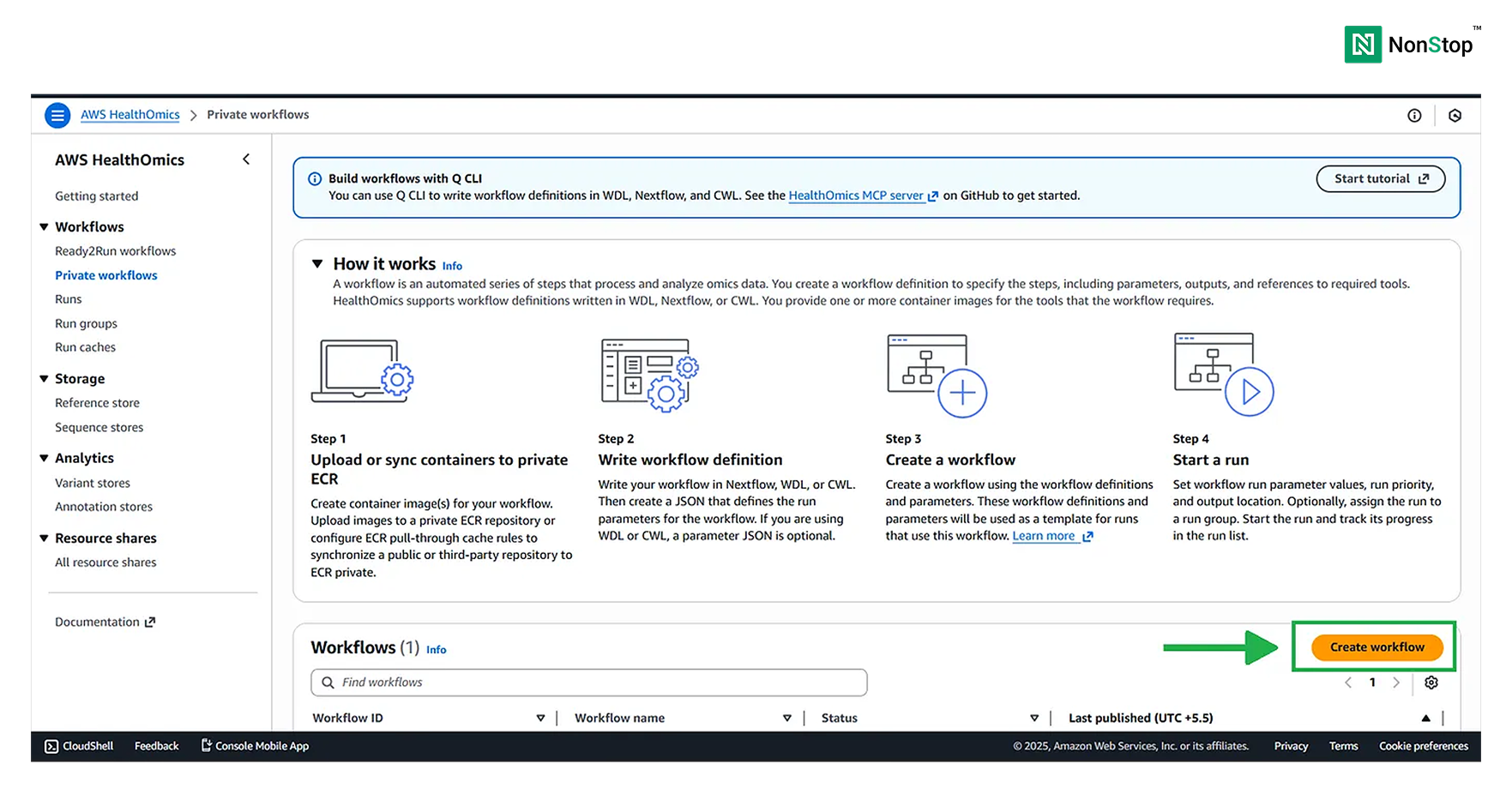This screenshot has width=1512, height=788.
Task: Collapse the How it works panel
Action: [x=317, y=264]
